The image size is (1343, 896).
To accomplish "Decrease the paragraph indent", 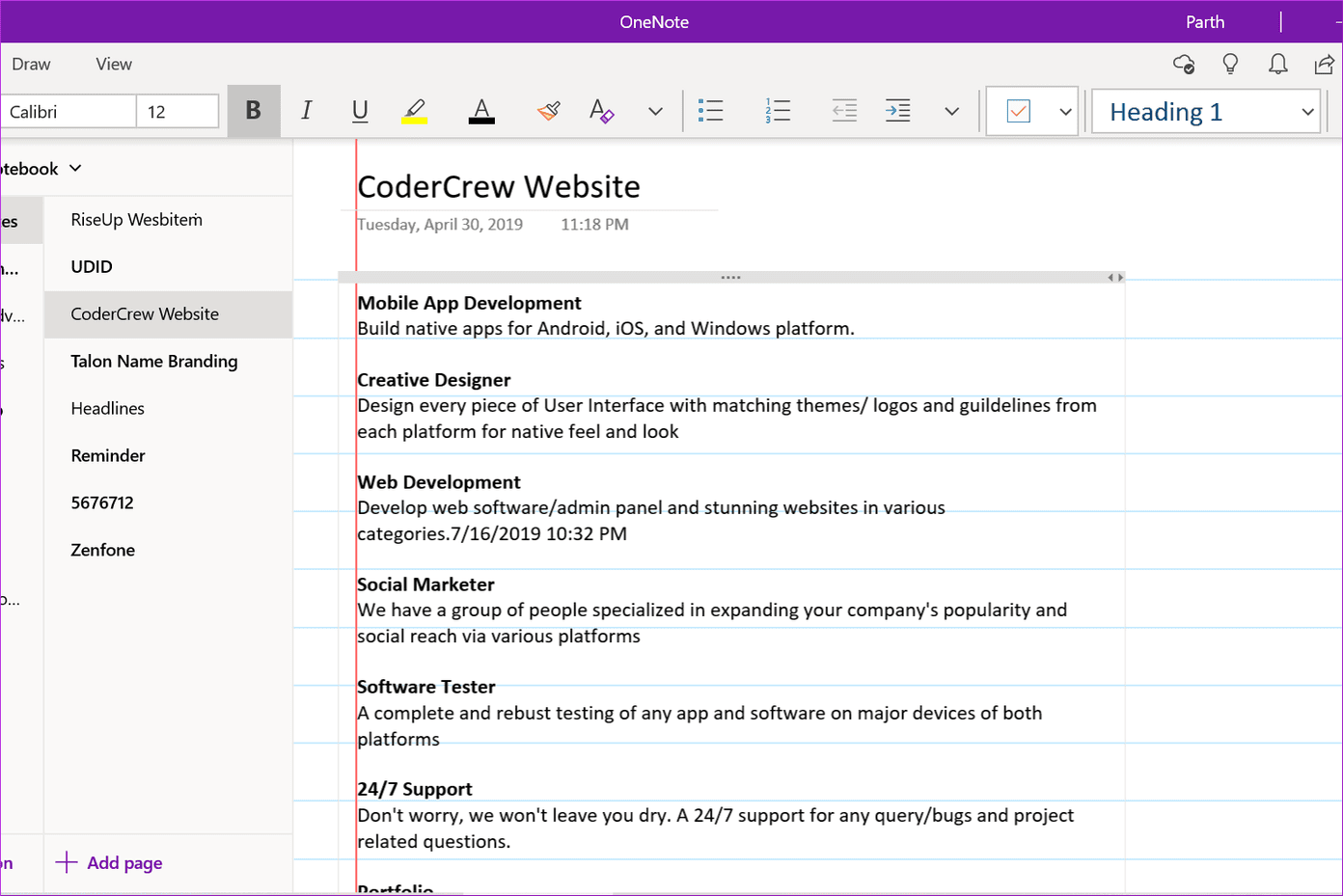I will (844, 111).
